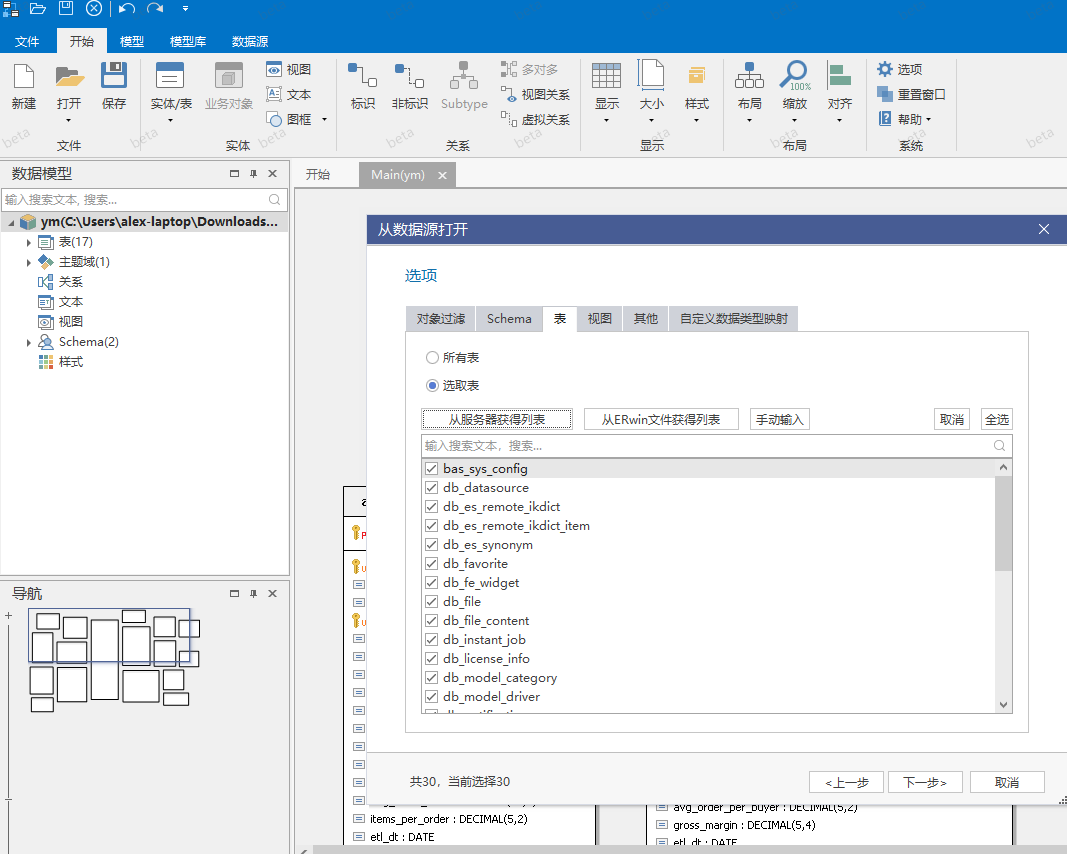
Task: Open the 自定义数据类型映射 tab
Action: pos(734,318)
